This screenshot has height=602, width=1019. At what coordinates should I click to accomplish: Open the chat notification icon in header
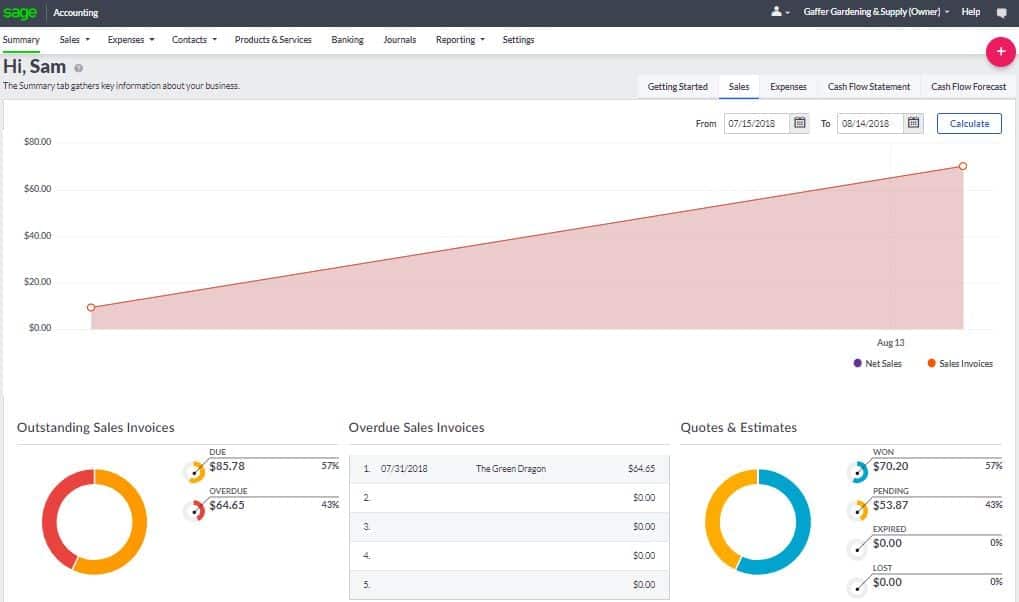tap(1001, 12)
